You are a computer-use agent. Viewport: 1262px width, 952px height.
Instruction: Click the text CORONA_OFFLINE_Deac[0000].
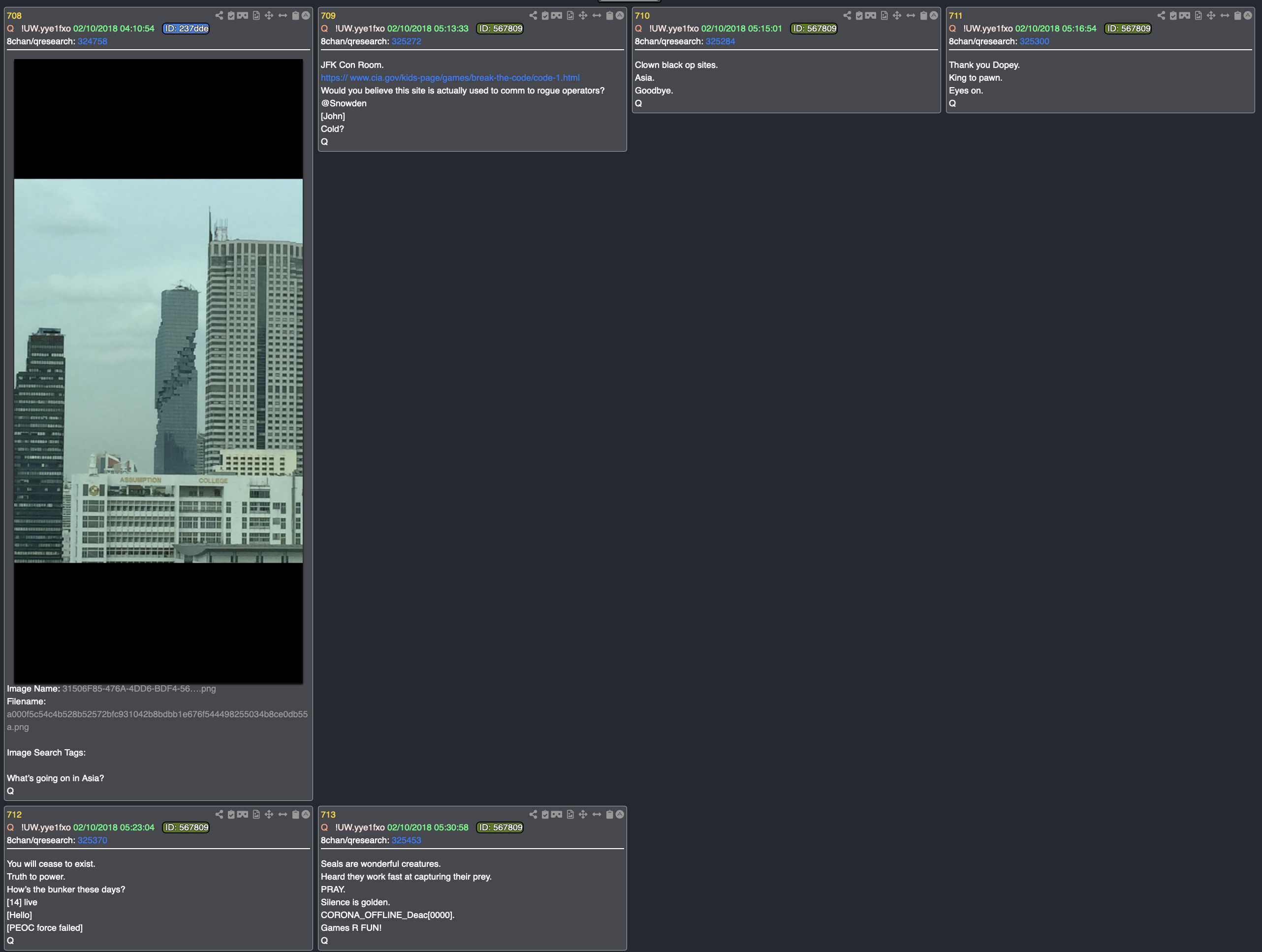pos(387,915)
